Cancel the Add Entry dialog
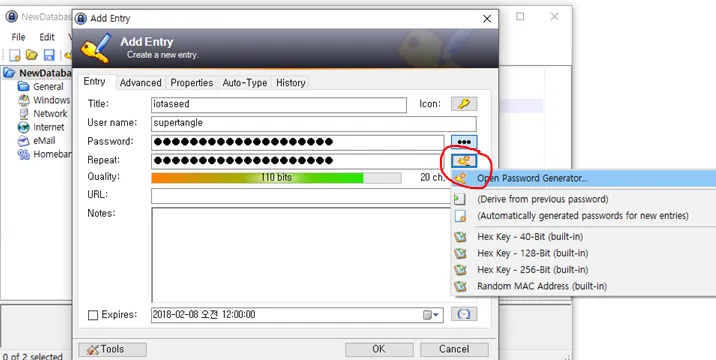Image resolution: width=716 pixels, height=360 pixels. point(454,349)
